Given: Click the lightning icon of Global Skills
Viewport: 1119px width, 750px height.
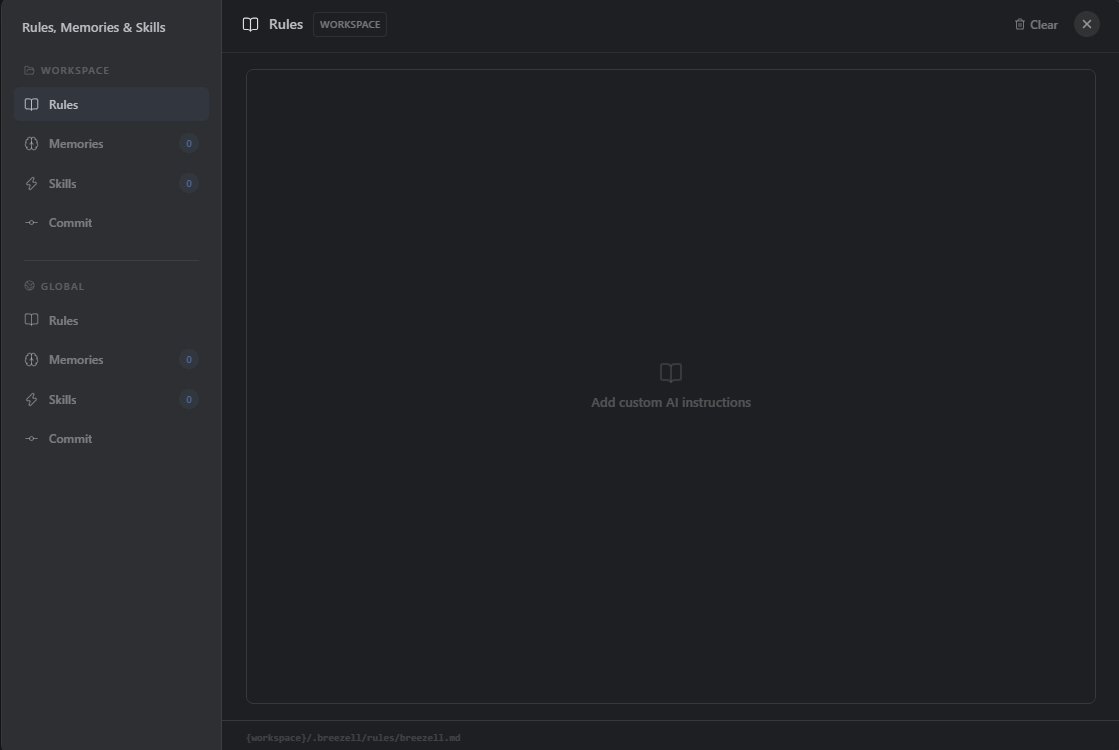Looking at the screenshot, I should [x=31, y=400].
